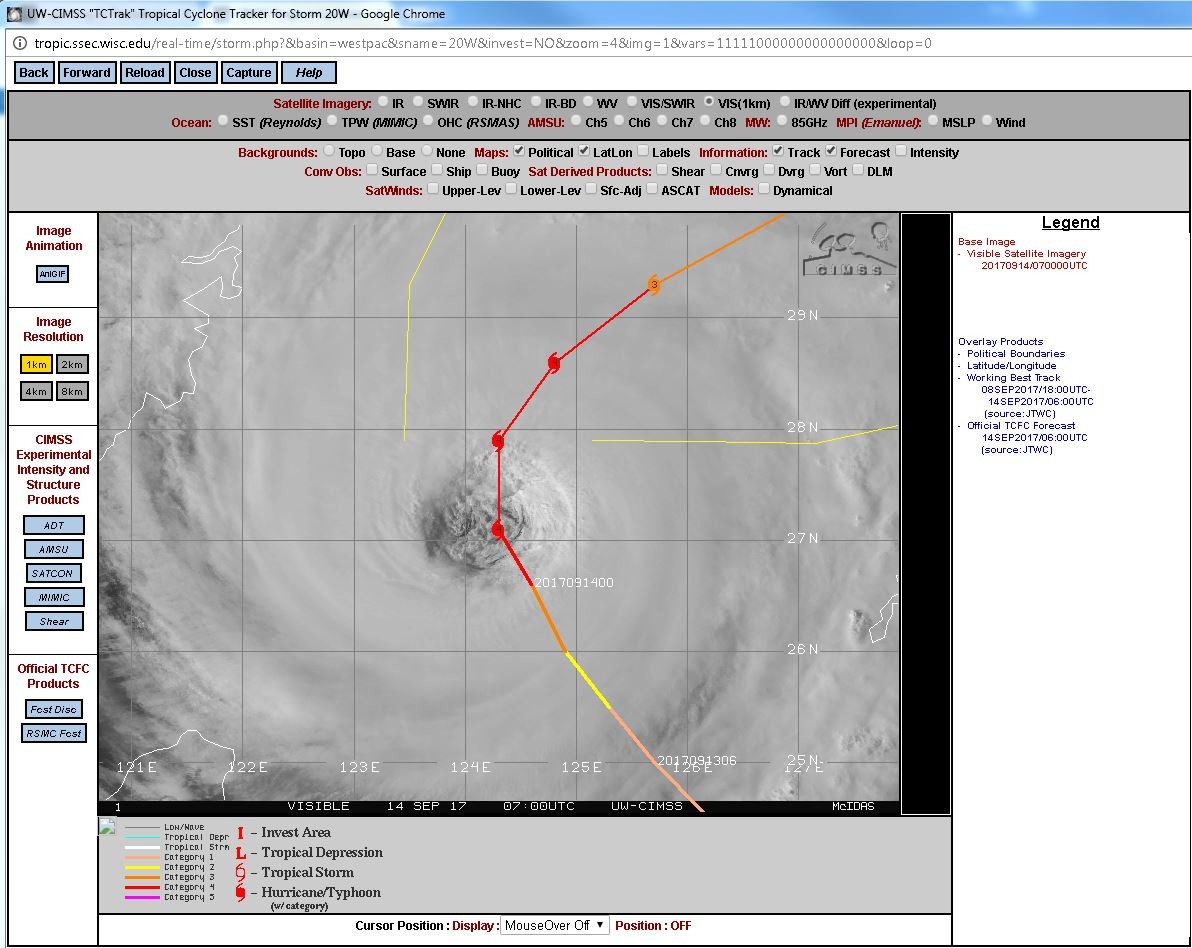Click the Capture button
The width and height of the screenshot is (1192, 948).
249,72
